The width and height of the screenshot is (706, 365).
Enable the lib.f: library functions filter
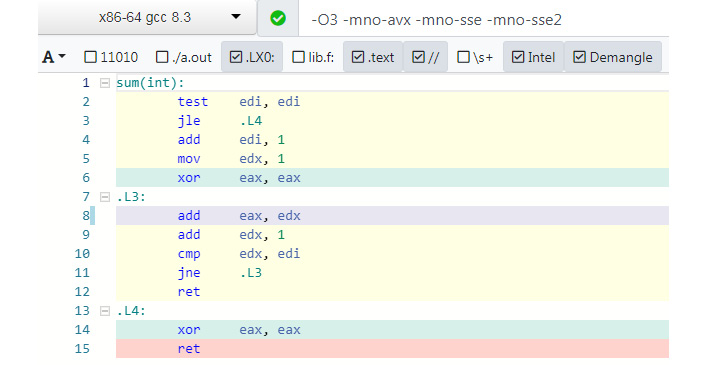pyautogui.click(x=313, y=57)
